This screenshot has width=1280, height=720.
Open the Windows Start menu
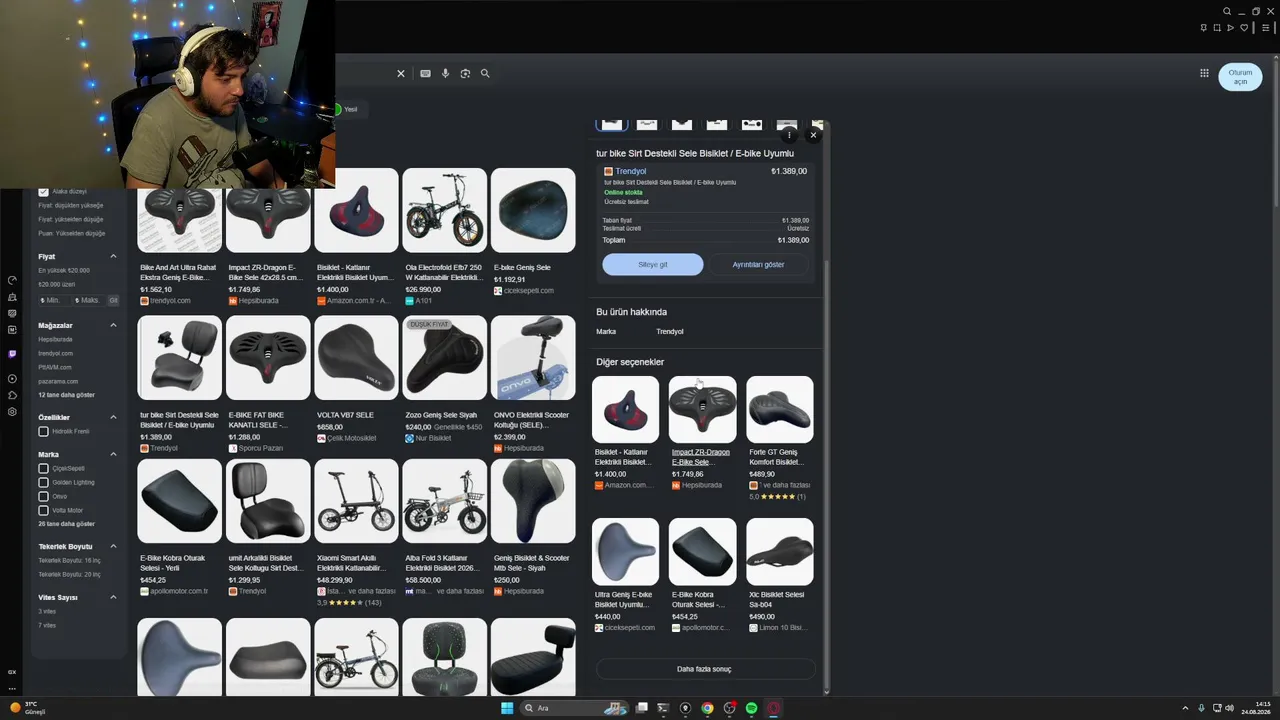tap(507, 708)
